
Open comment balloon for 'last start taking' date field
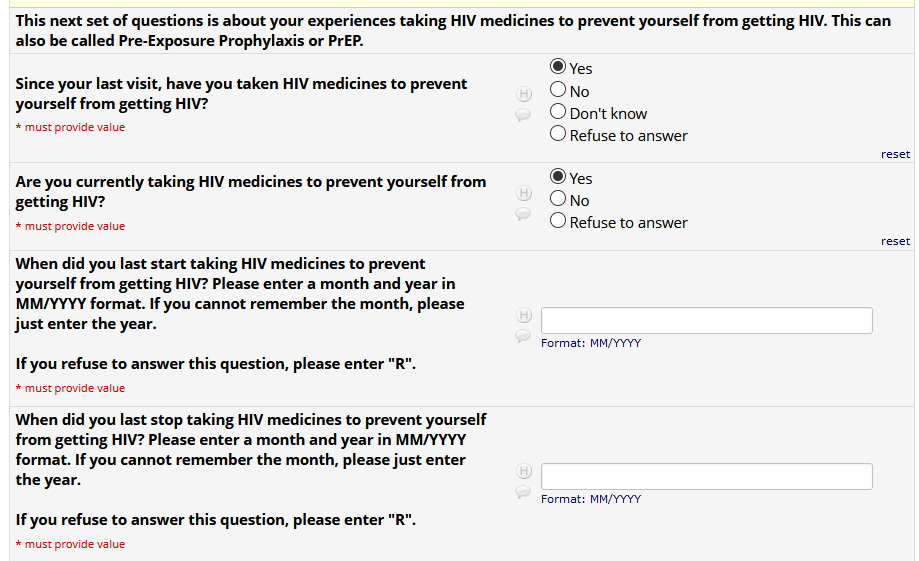(x=523, y=336)
